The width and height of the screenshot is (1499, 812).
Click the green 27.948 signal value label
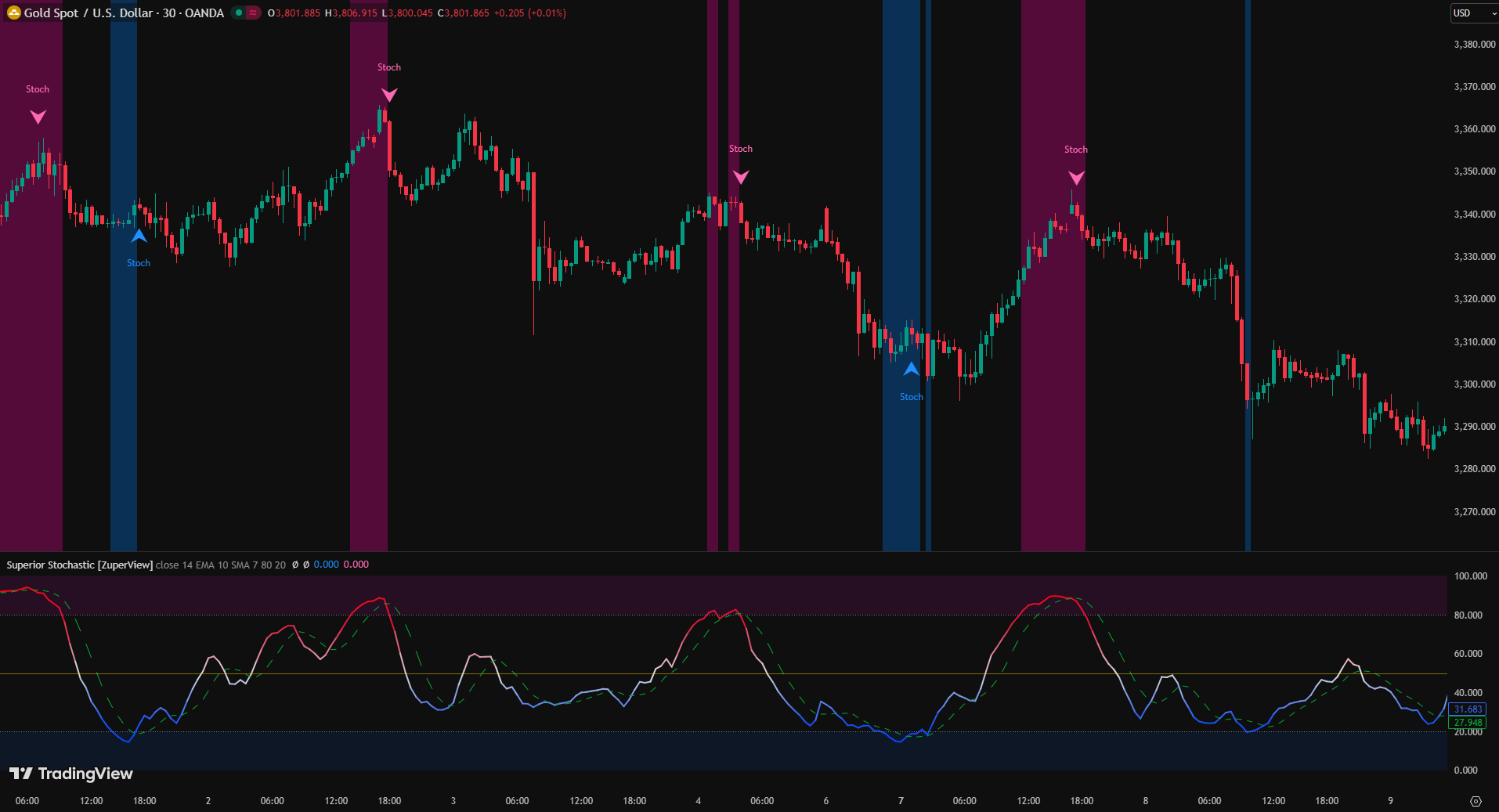[1468, 722]
